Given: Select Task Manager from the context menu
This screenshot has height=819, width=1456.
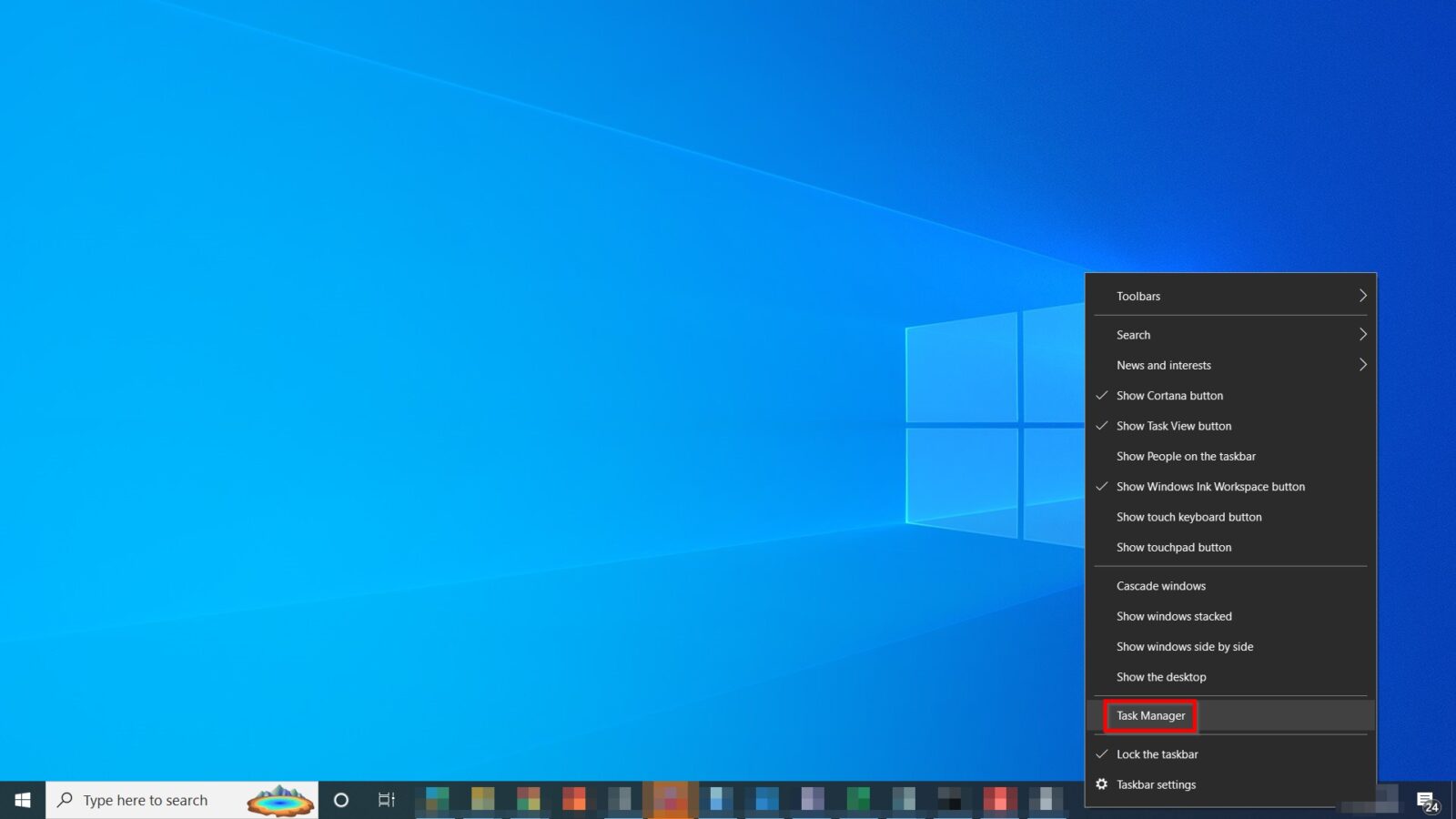Looking at the screenshot, I should coord(1150,716).
